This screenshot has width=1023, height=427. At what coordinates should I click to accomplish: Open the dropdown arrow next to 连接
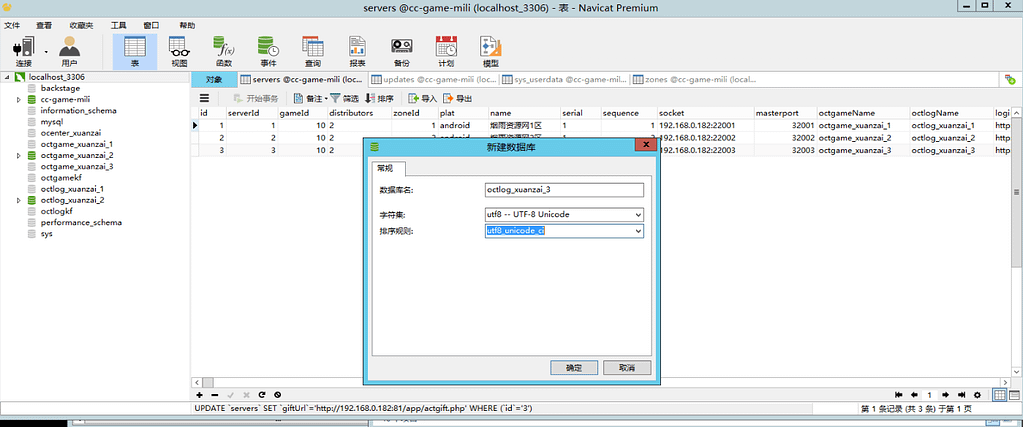[46, 50]
